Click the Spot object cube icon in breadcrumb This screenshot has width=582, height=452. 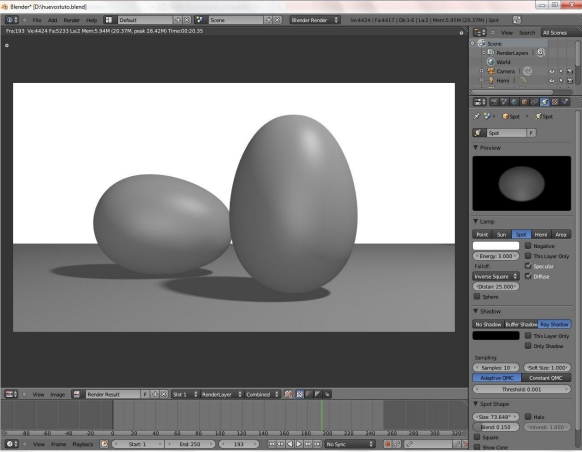point(505,117)
